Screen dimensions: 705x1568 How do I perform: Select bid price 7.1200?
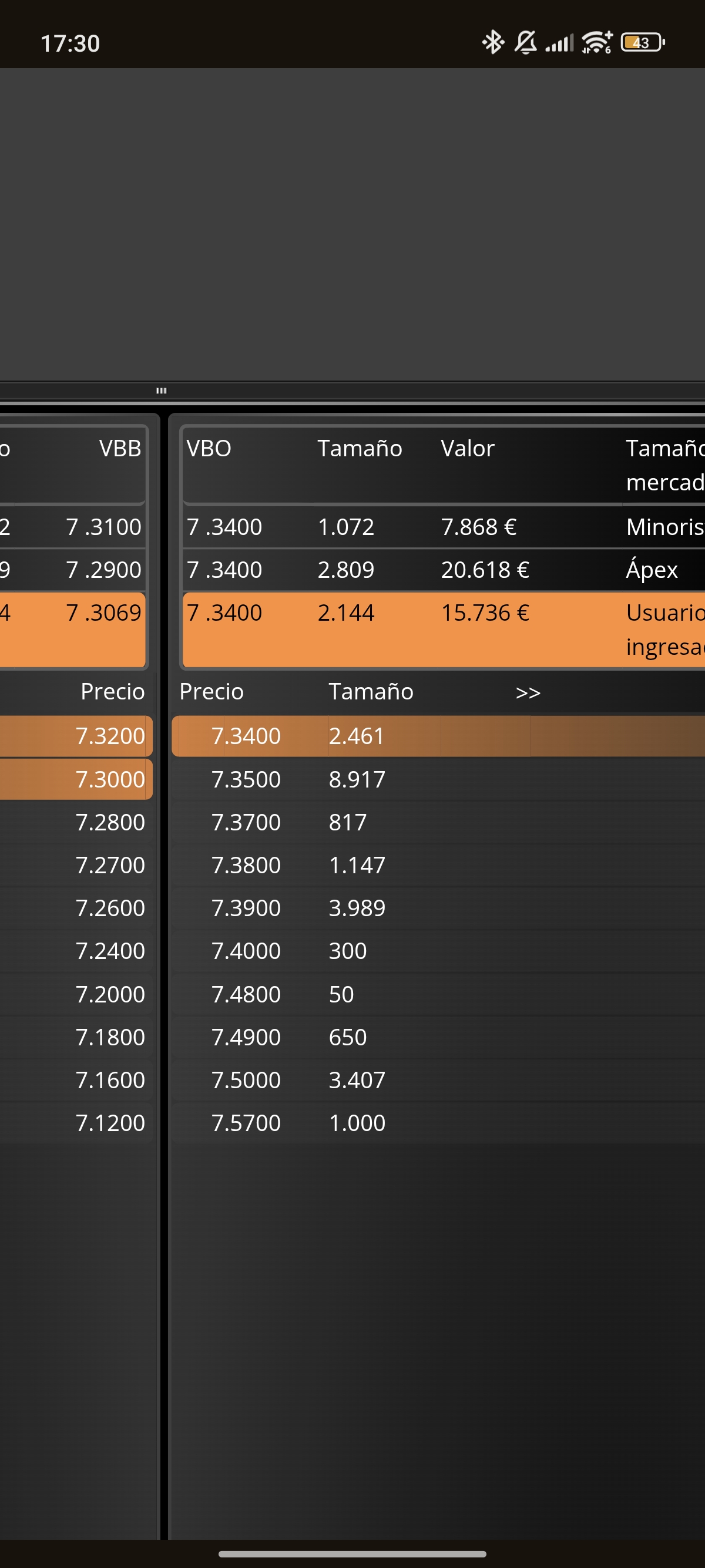coord(110,1122)
